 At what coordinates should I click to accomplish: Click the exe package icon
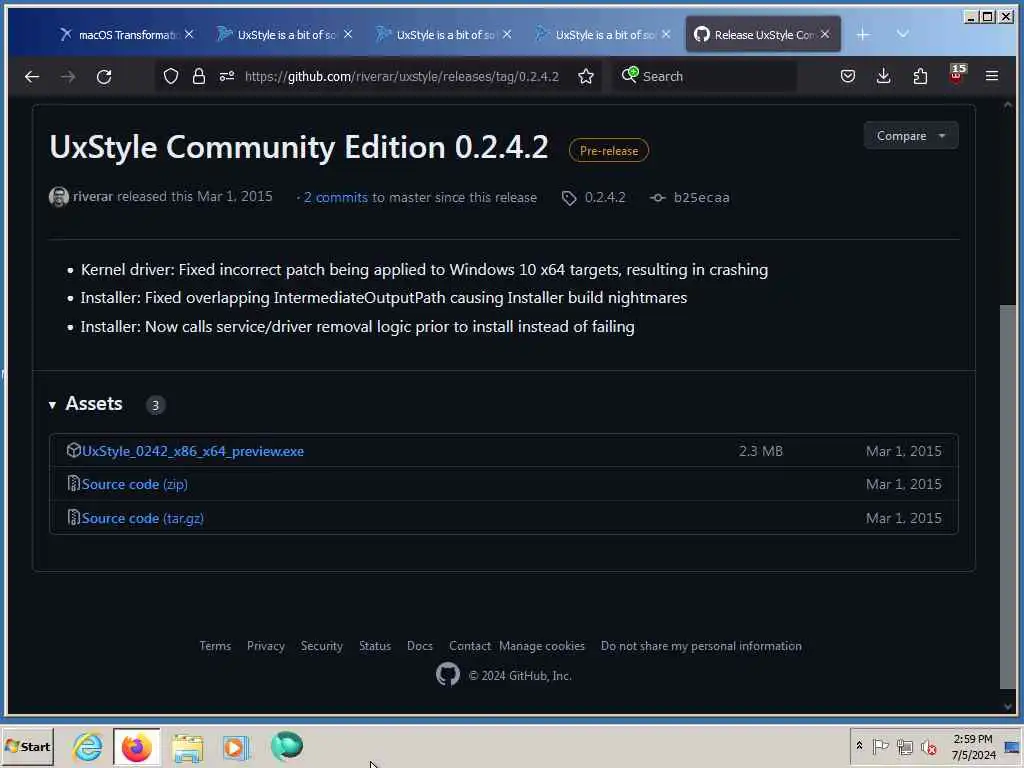pos(73,450)
